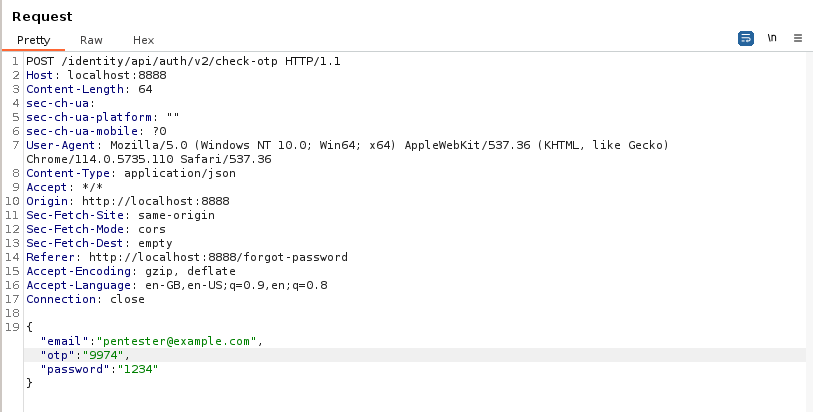Click the Accept-Encoding header line
This screenshot has height=412, width=813.
[x=130, y=271]
